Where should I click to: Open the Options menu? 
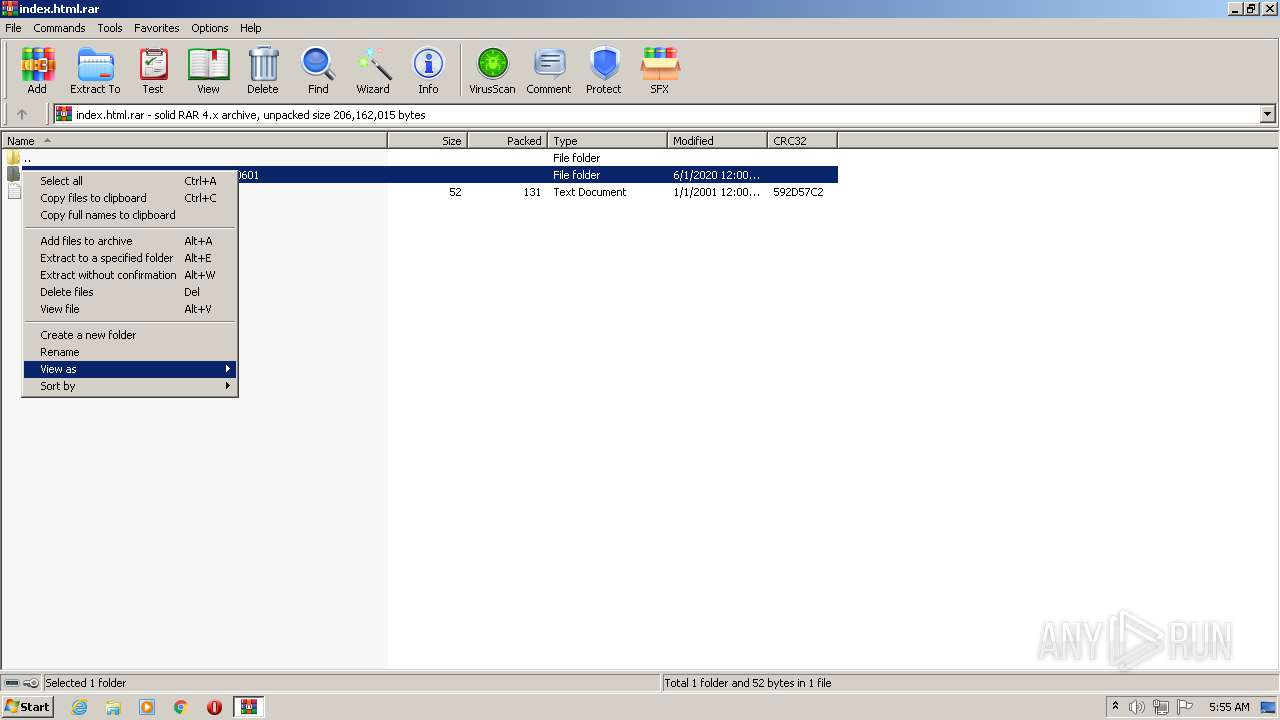210,28
